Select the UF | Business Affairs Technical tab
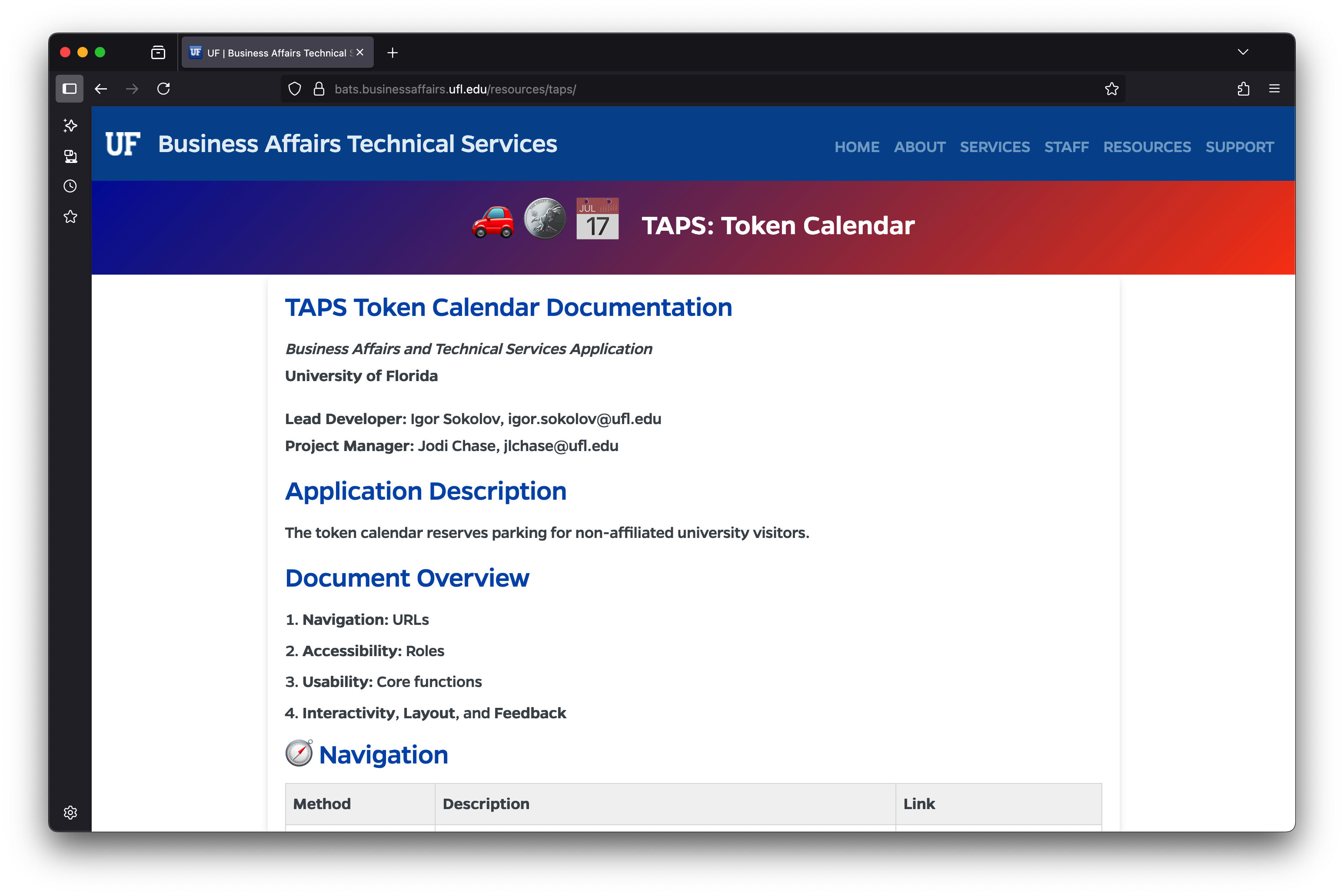This screenshot has width=1344, height=896. 277,53
